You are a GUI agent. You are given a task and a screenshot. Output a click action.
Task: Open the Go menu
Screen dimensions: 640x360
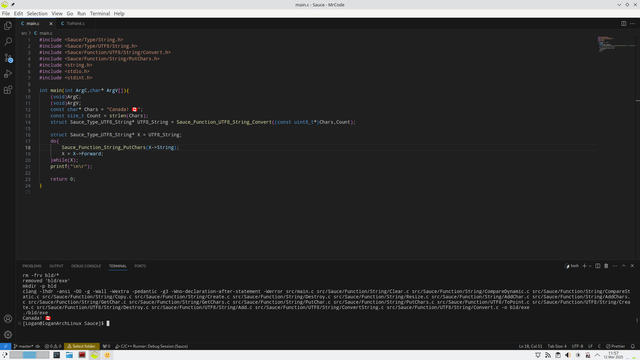coord(70,13)
